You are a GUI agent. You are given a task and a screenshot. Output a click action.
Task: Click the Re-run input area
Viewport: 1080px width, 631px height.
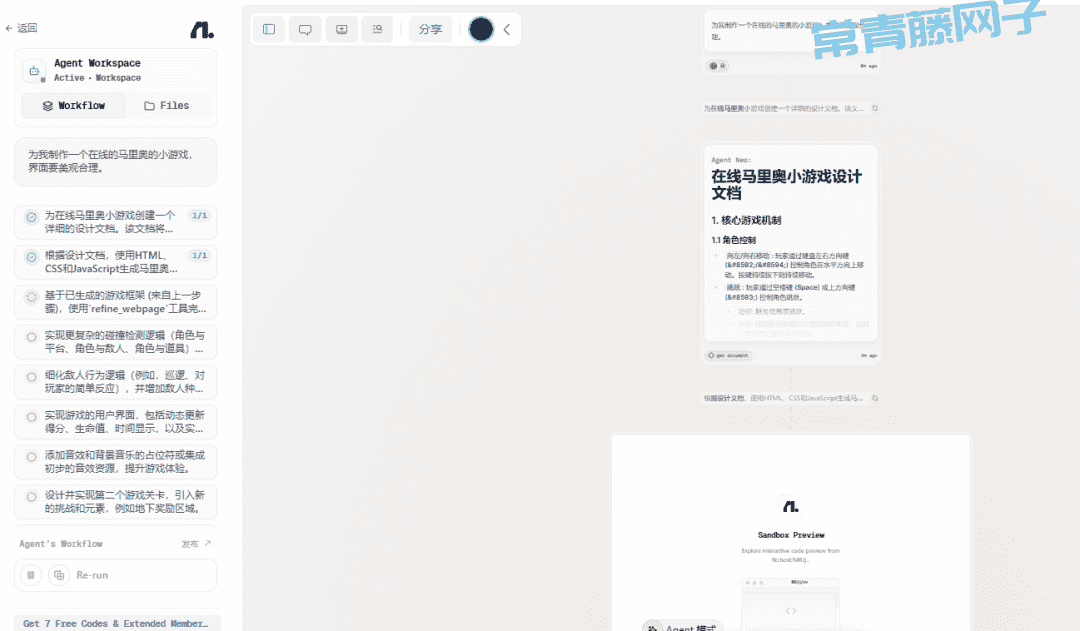116,575
